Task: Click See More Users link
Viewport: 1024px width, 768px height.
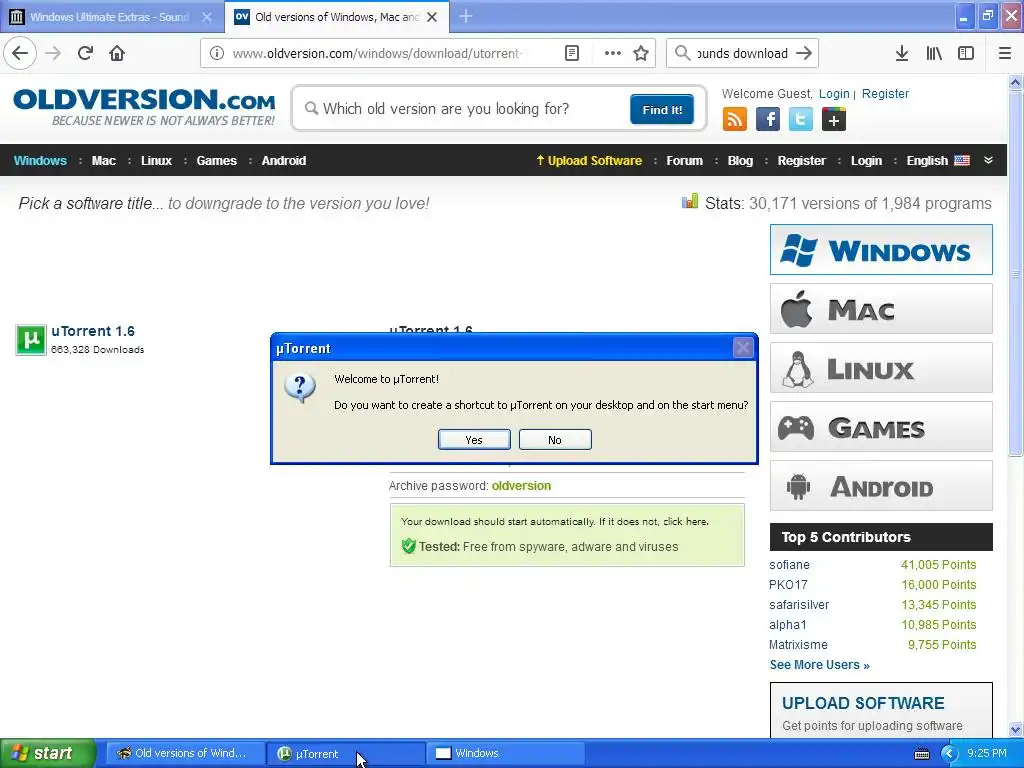Action: click(x=820, y=665)
